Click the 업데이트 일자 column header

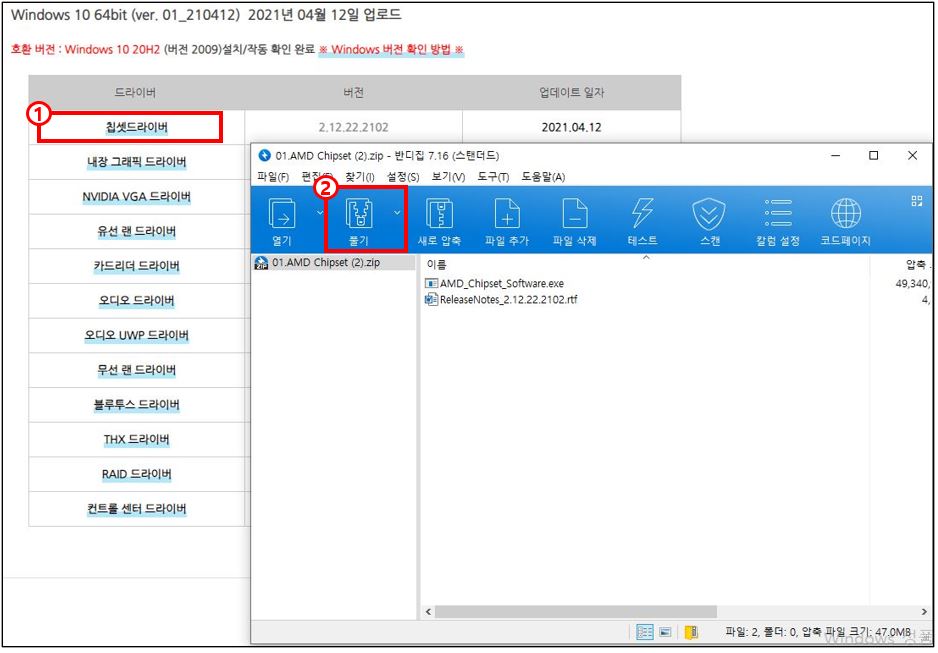[572, 93]
